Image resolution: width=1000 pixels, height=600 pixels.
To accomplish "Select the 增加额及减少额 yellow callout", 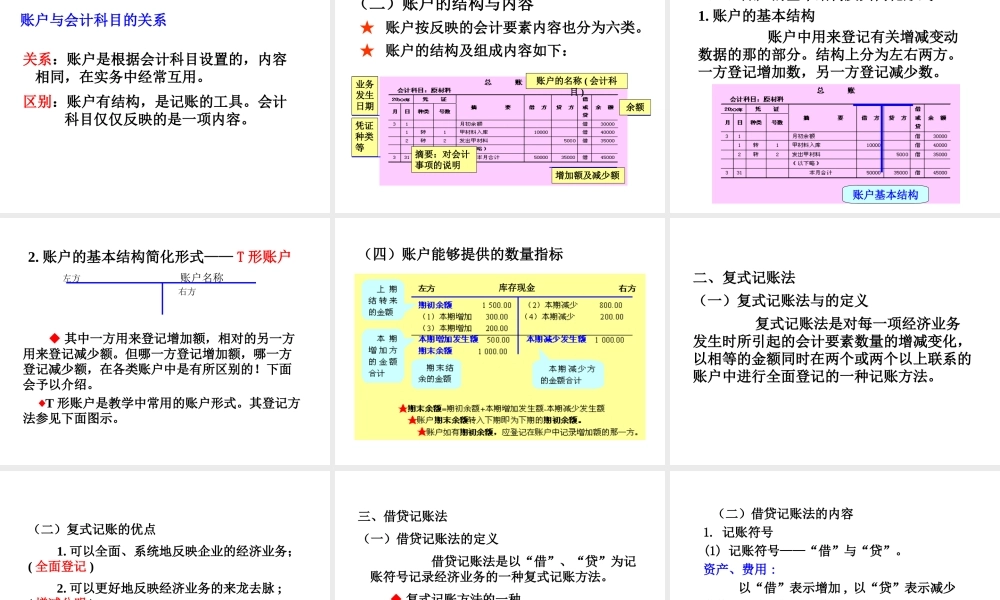I will click(589, 175).
